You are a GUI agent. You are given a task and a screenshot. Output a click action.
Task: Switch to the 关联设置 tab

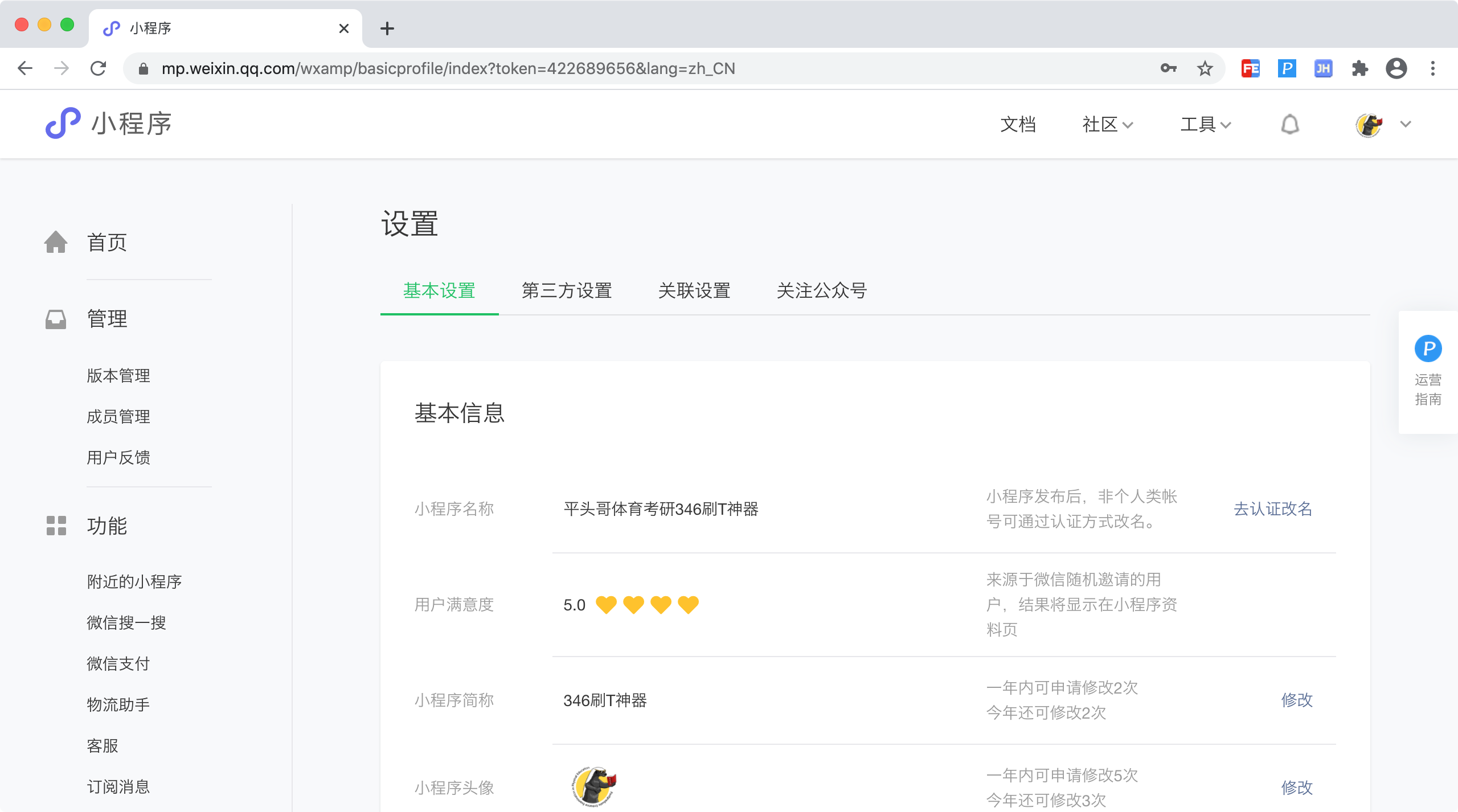[x=694, y=290]
